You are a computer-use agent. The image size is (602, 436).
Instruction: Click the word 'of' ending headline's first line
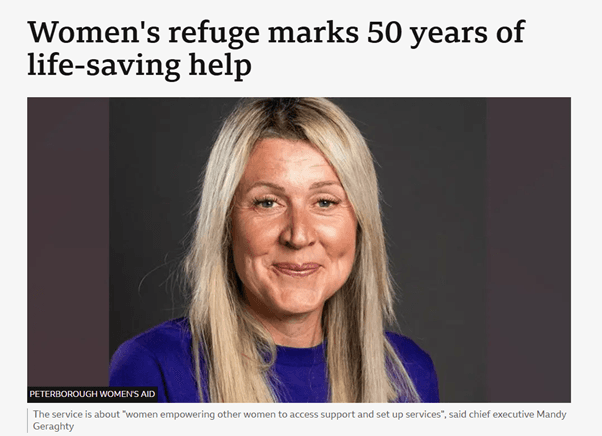(x=511, y=31)
